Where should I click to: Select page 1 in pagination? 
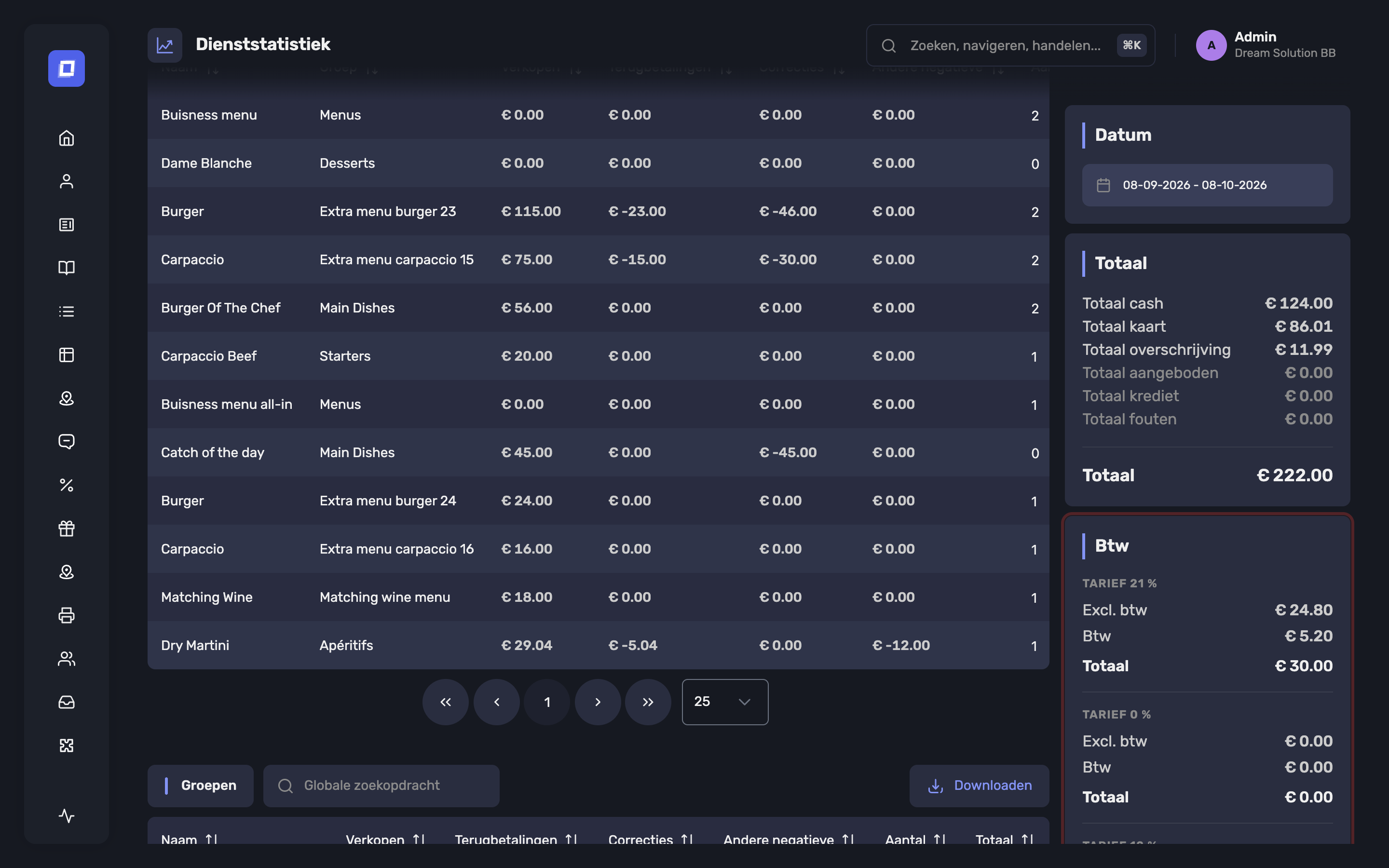click(547, 702)
